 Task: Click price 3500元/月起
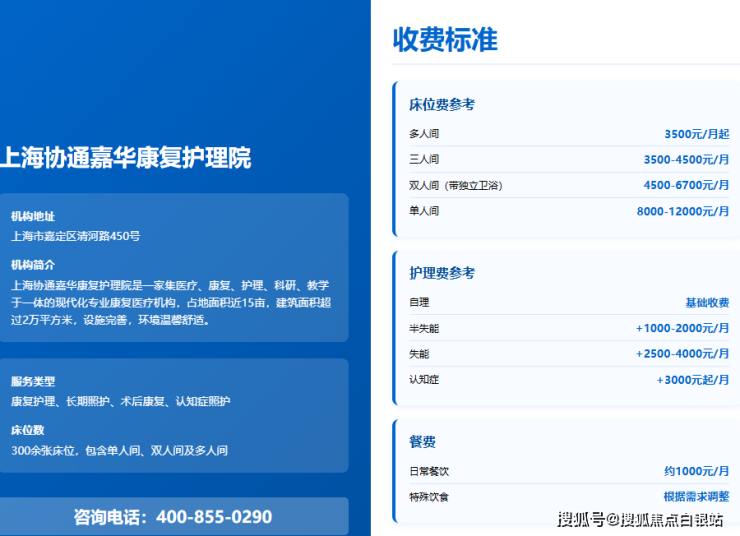tap(697, 134)
